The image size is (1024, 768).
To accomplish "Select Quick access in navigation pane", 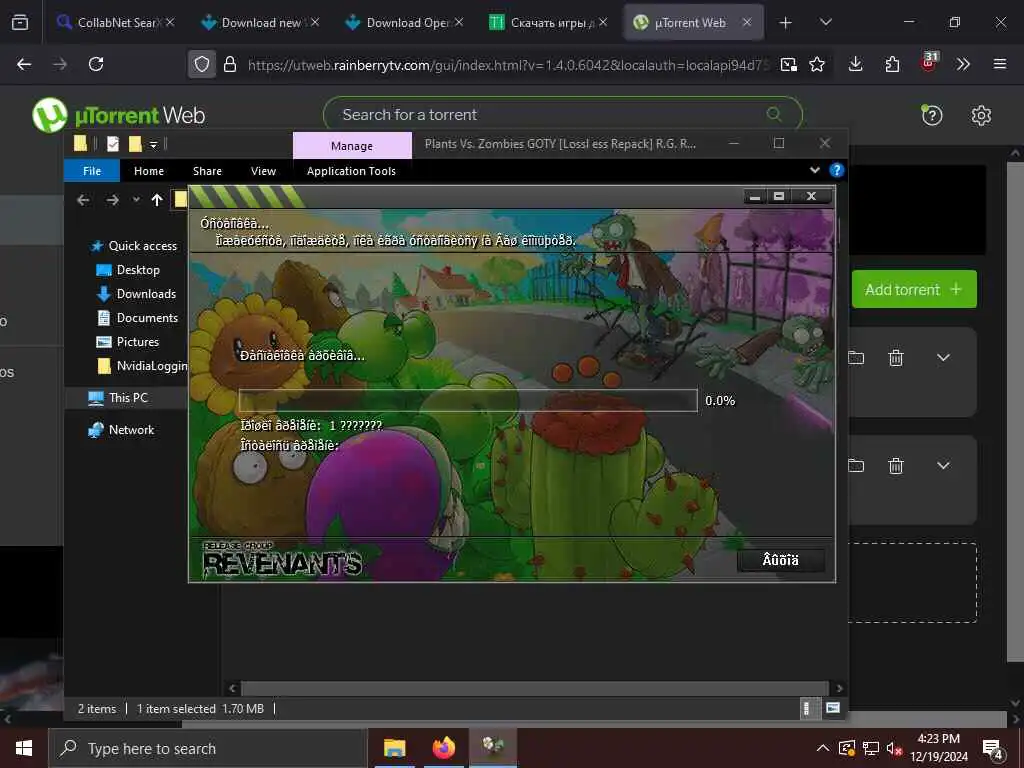I will [x=134, y=246].
